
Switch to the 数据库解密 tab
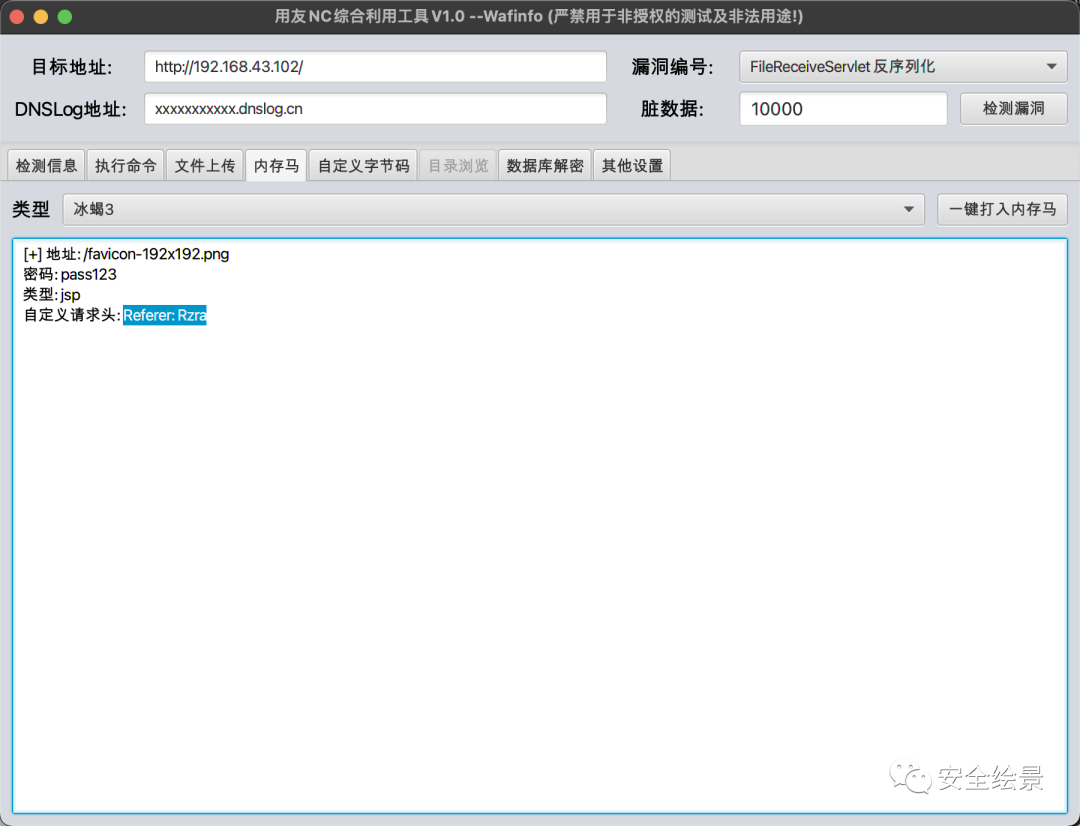(x=545, y=166)
